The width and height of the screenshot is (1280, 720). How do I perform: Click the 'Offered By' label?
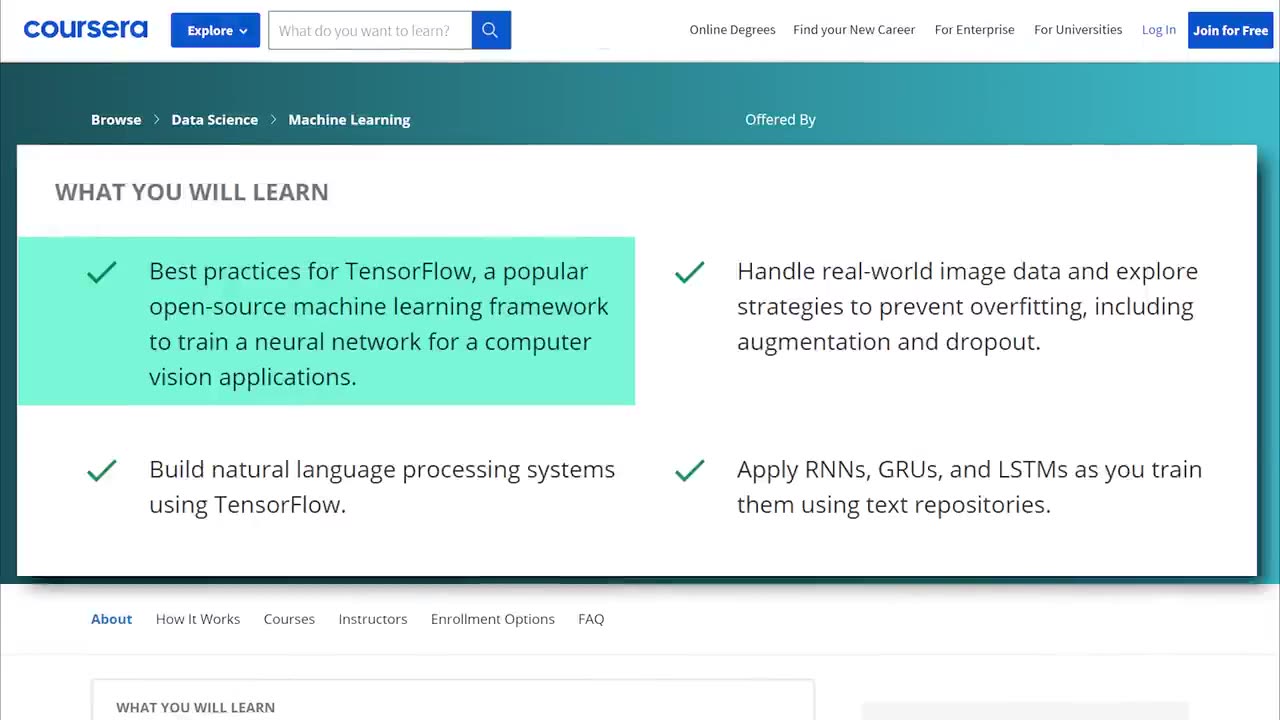780,119
